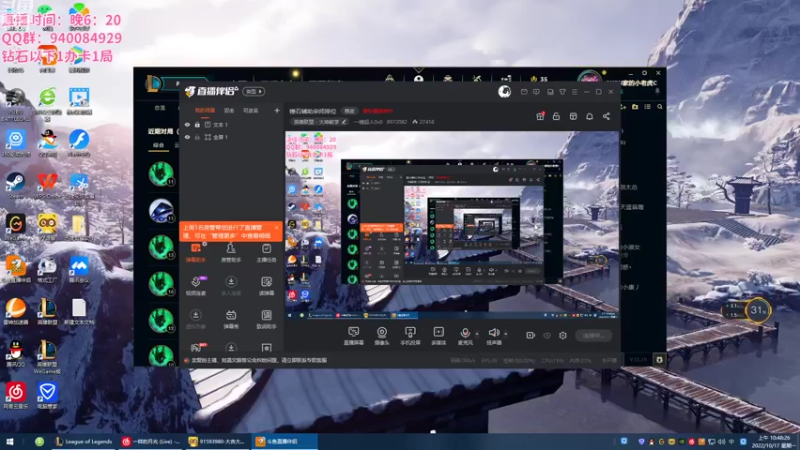Open 综合 tab in League match history
Screen dimensions: 800x450
tap(159, 145)
